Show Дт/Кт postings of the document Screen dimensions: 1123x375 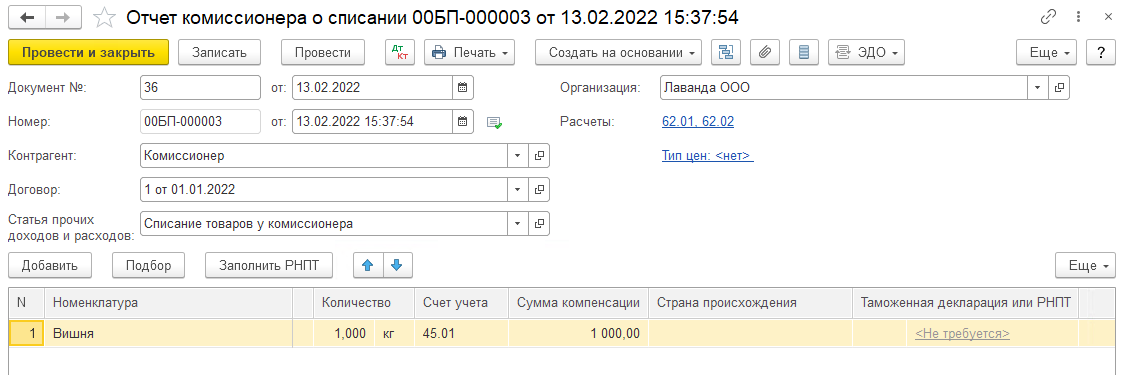tap(400, 52)
